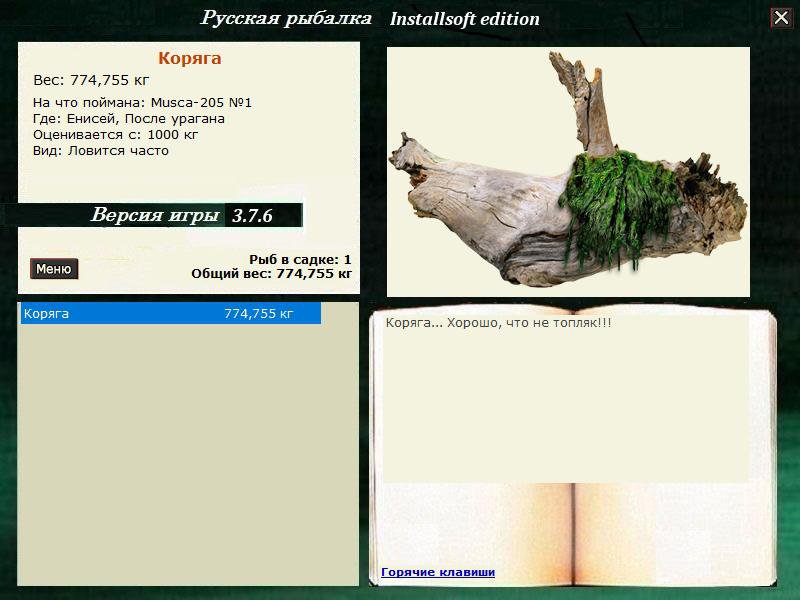
Task: Select the Коряга row in catch list
Action: click(x=171, y=313)
